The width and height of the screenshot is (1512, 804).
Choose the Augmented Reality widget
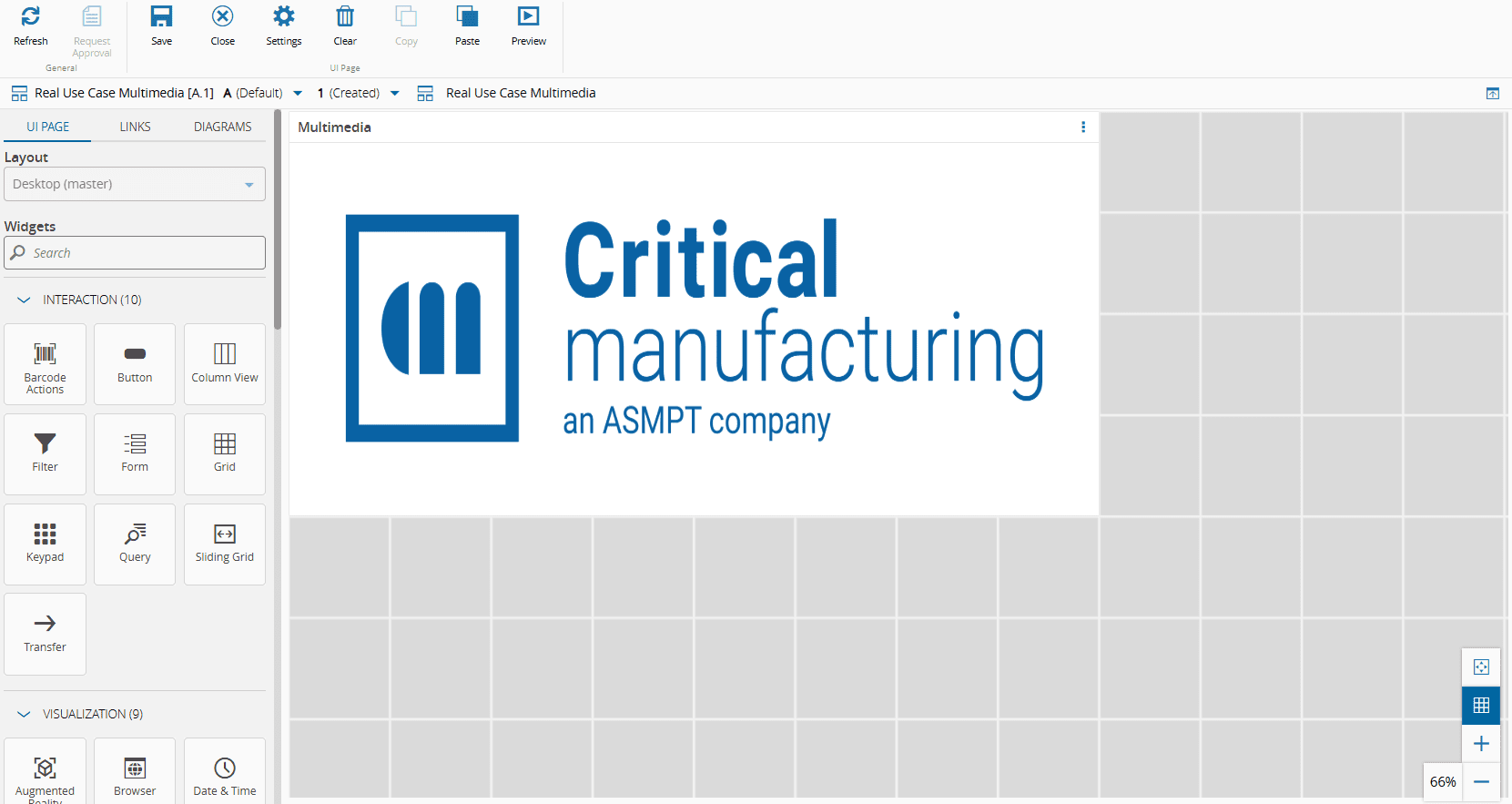tap(46, 772)
